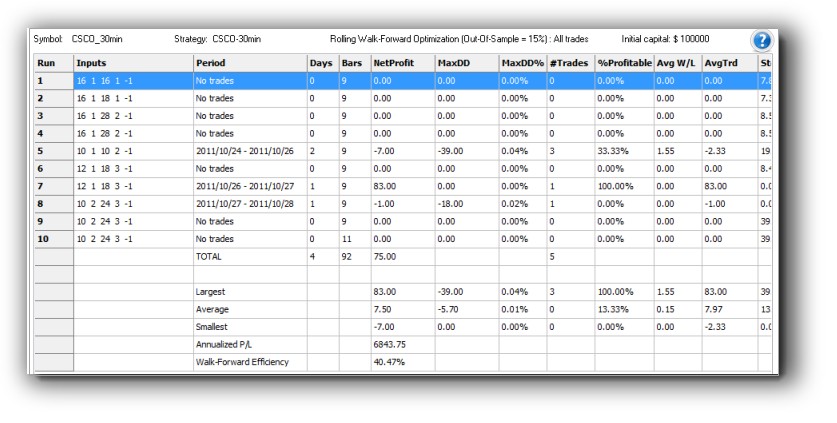Click the blue help question mark icon

pyautogui.click(x=761, y=41)
